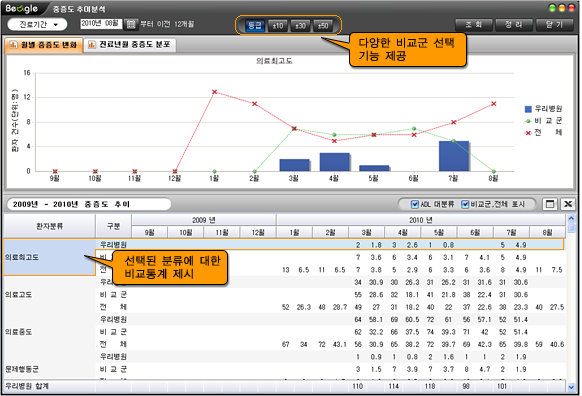The image size is (582, 396).
Task: Switch to the 진료년월 중증도 분포 tab
Action: coord(130,45)
